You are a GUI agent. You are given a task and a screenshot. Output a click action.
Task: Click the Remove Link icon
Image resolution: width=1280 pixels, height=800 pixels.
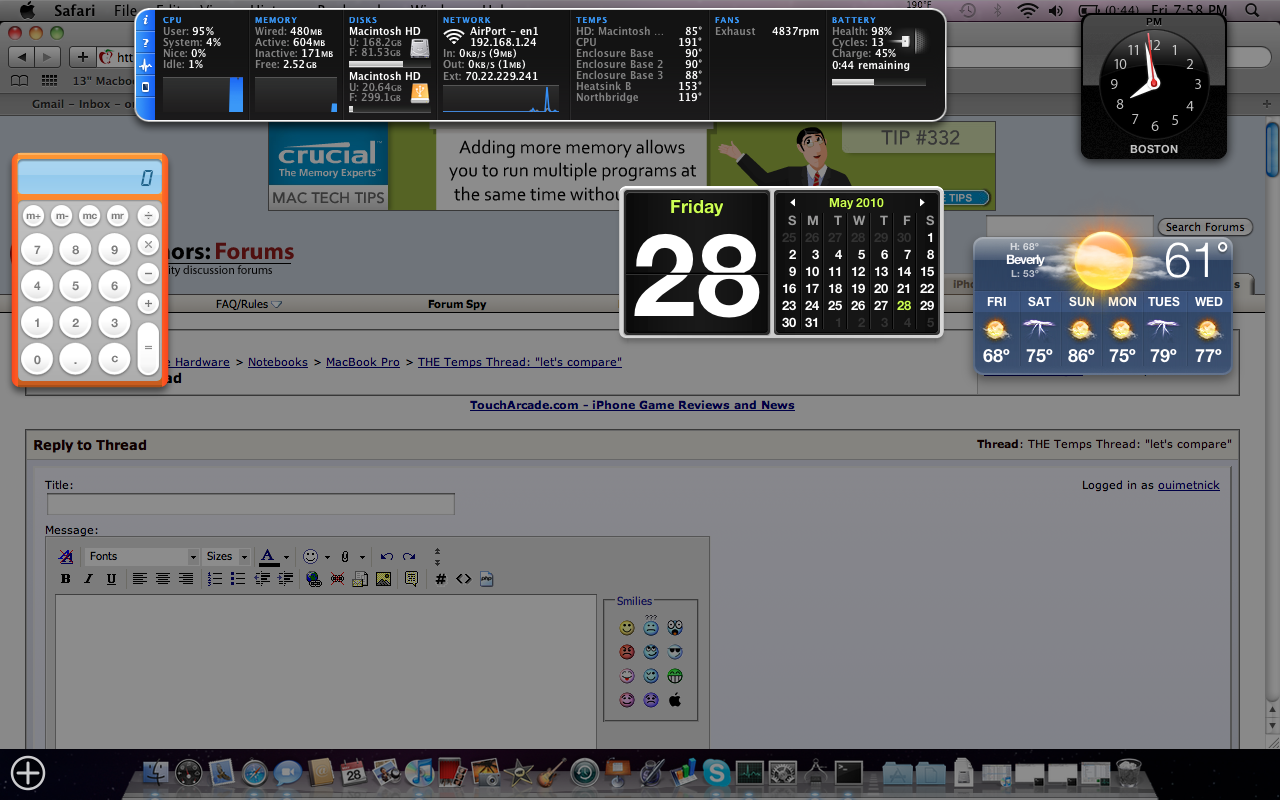(337, 579)
